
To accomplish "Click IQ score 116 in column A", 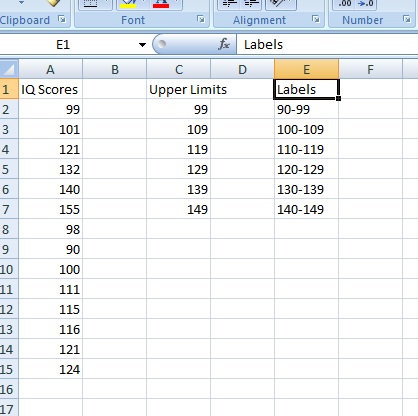I will pos(50,329).
